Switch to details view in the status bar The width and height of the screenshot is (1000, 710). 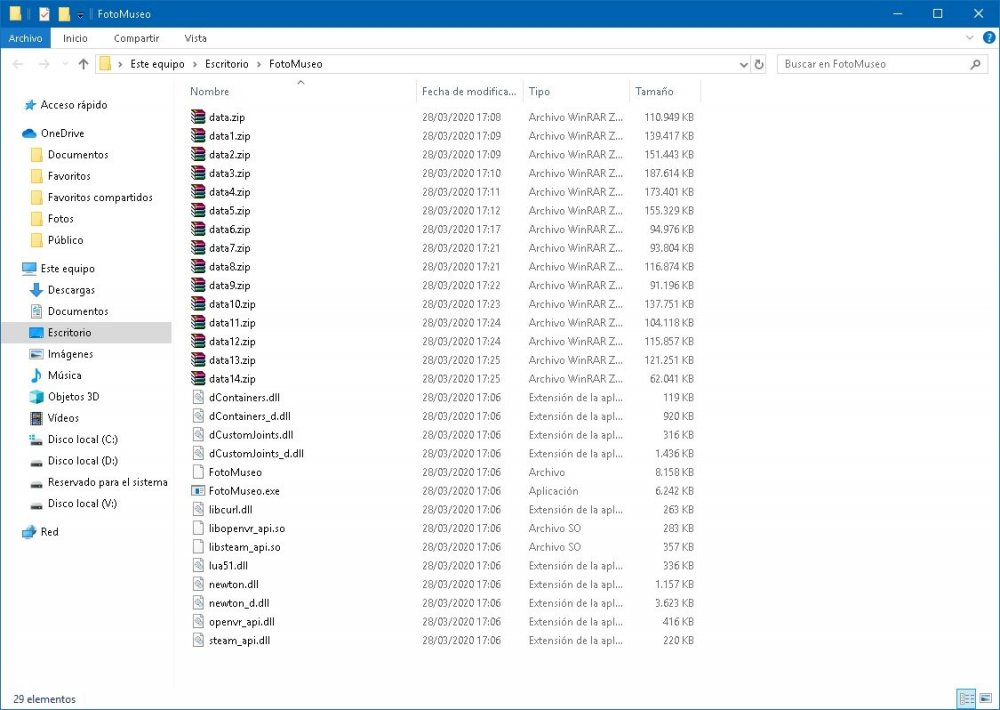[966, 699]
